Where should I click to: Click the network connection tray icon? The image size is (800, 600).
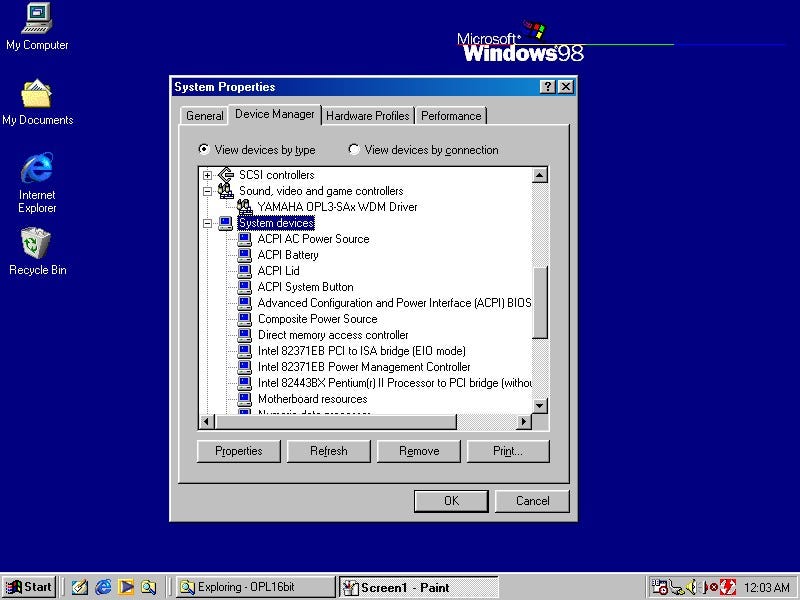pos(677,587)
